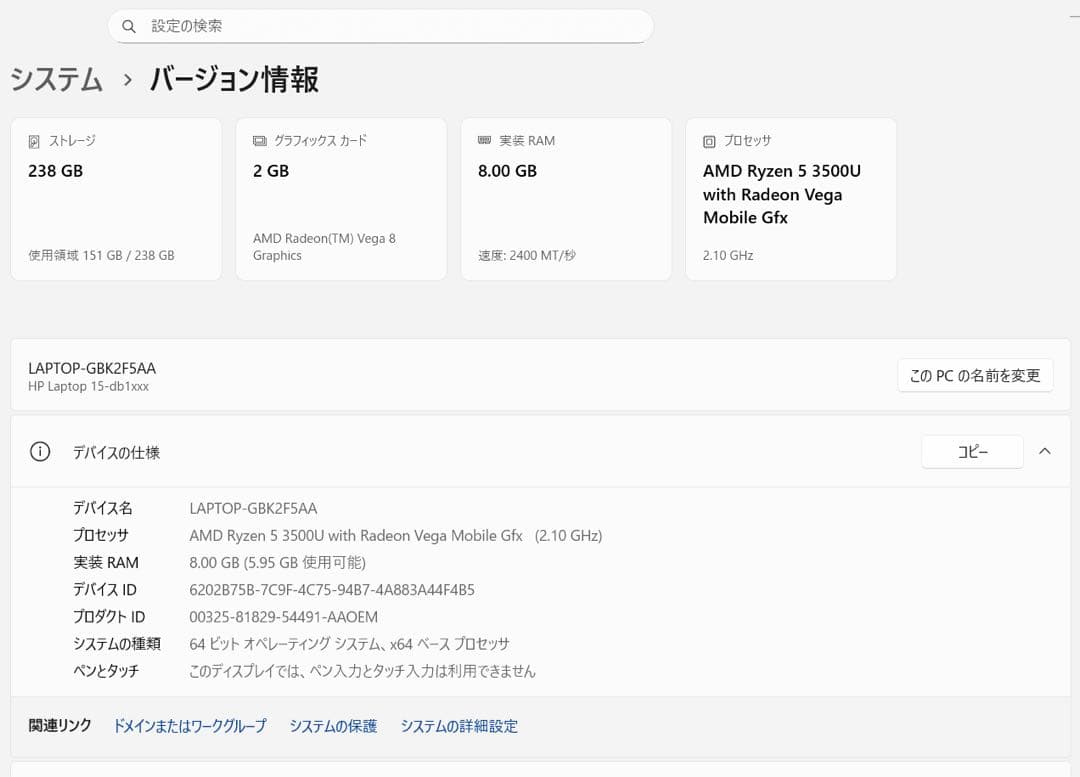
Task: Click the info icon beside デバイスの仕様
Action: click(39, 451)
